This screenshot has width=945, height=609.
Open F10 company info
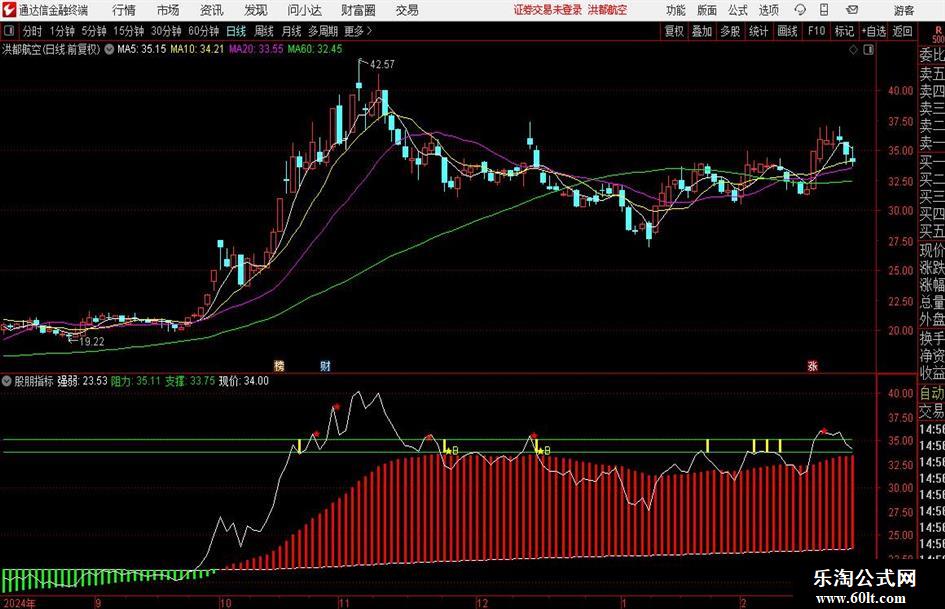817,31
